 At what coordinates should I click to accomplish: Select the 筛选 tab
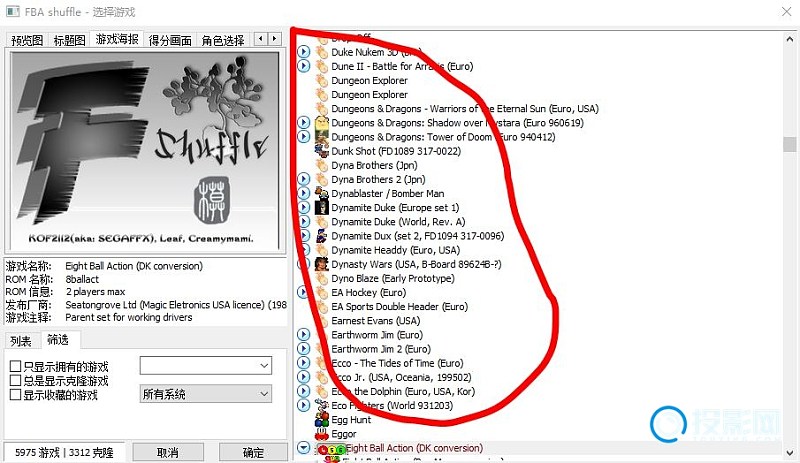(58, 339)
